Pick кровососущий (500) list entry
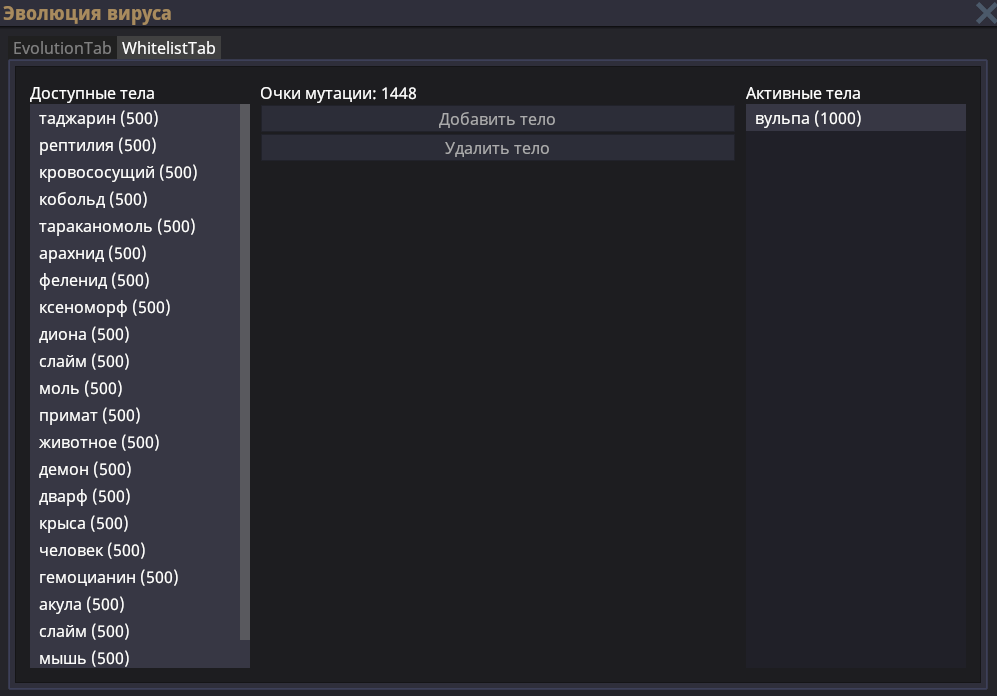Viewport: 997px width, 696px height. pos(118,173)
